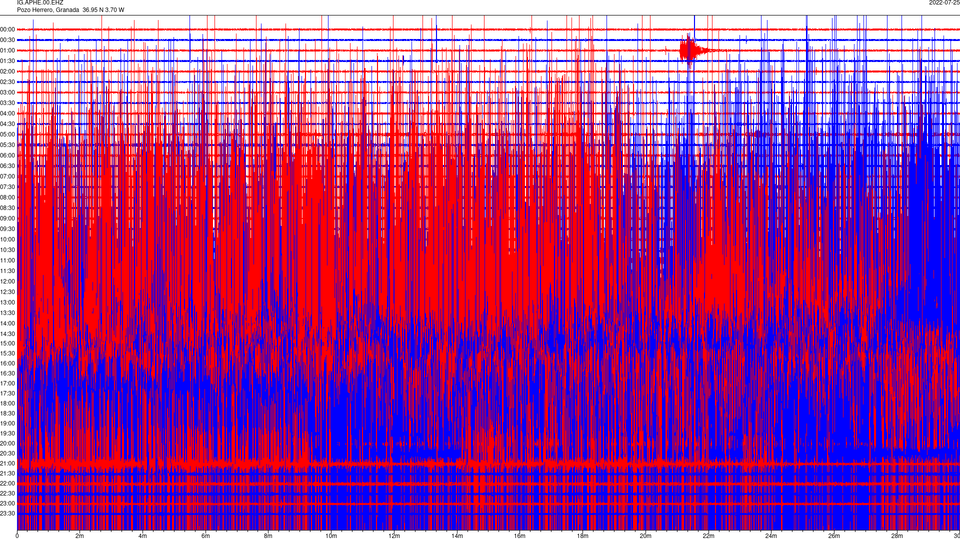Click the '10m' tick label on x-axis
The height and width of the screenshot is (540, 960).
tap(331, 536)
